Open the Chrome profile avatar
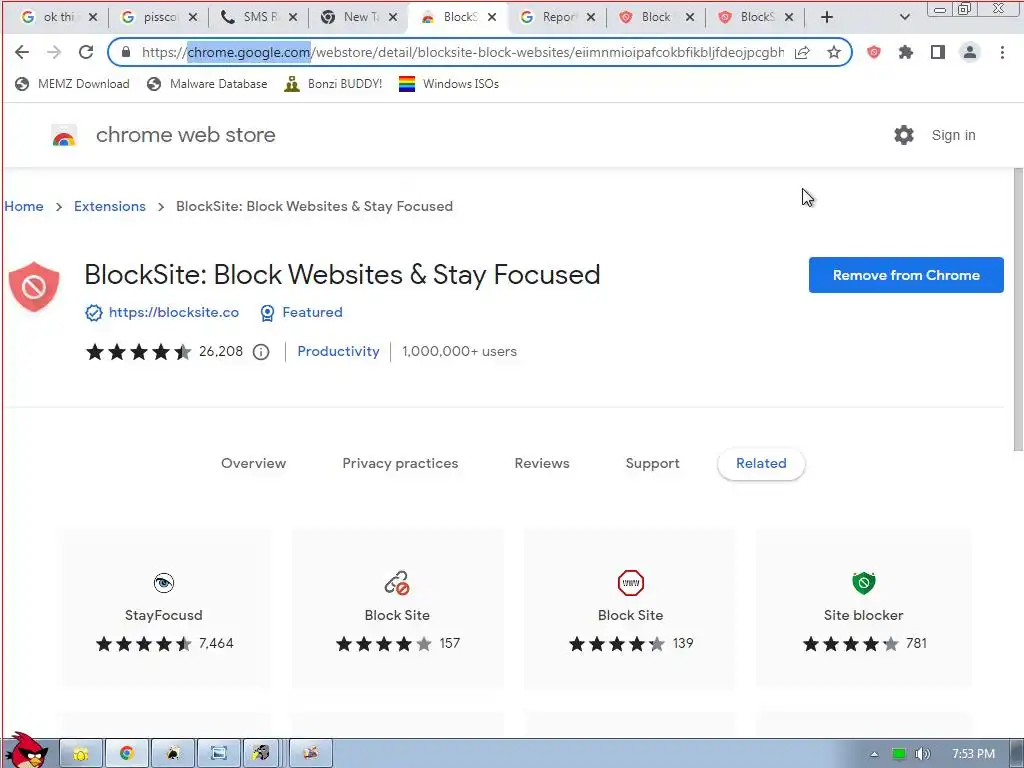 pos(970,52)
